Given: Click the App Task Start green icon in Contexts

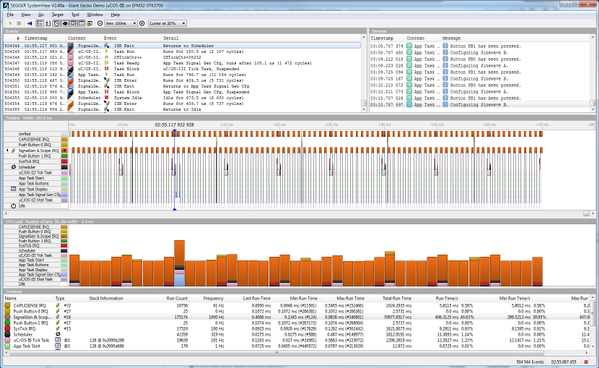Looking at the screenshot, I should coord(7,346).
